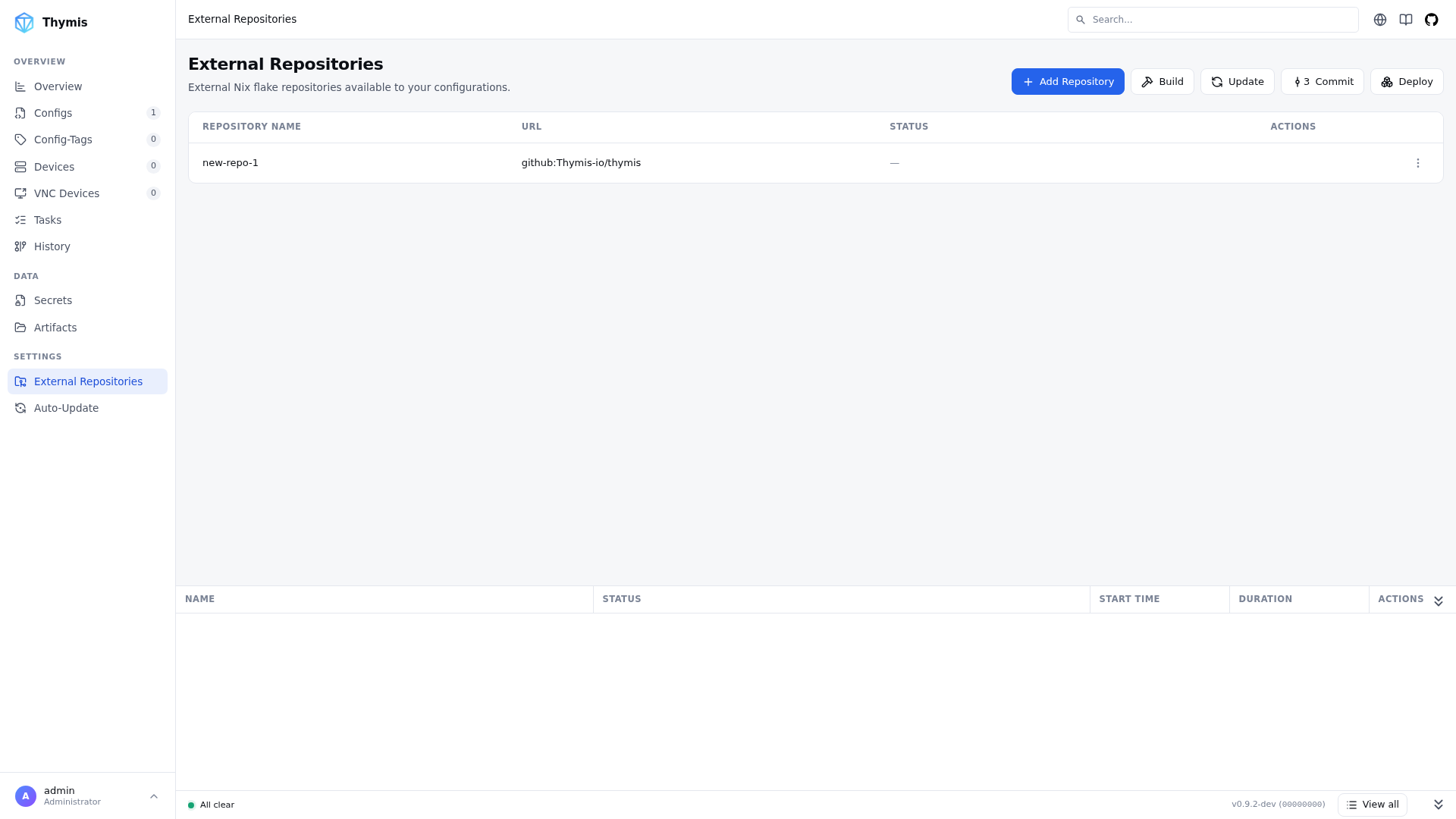The image size is (1456, 819).
Task: Click the Update button
Action: (x=1237, y=82)
